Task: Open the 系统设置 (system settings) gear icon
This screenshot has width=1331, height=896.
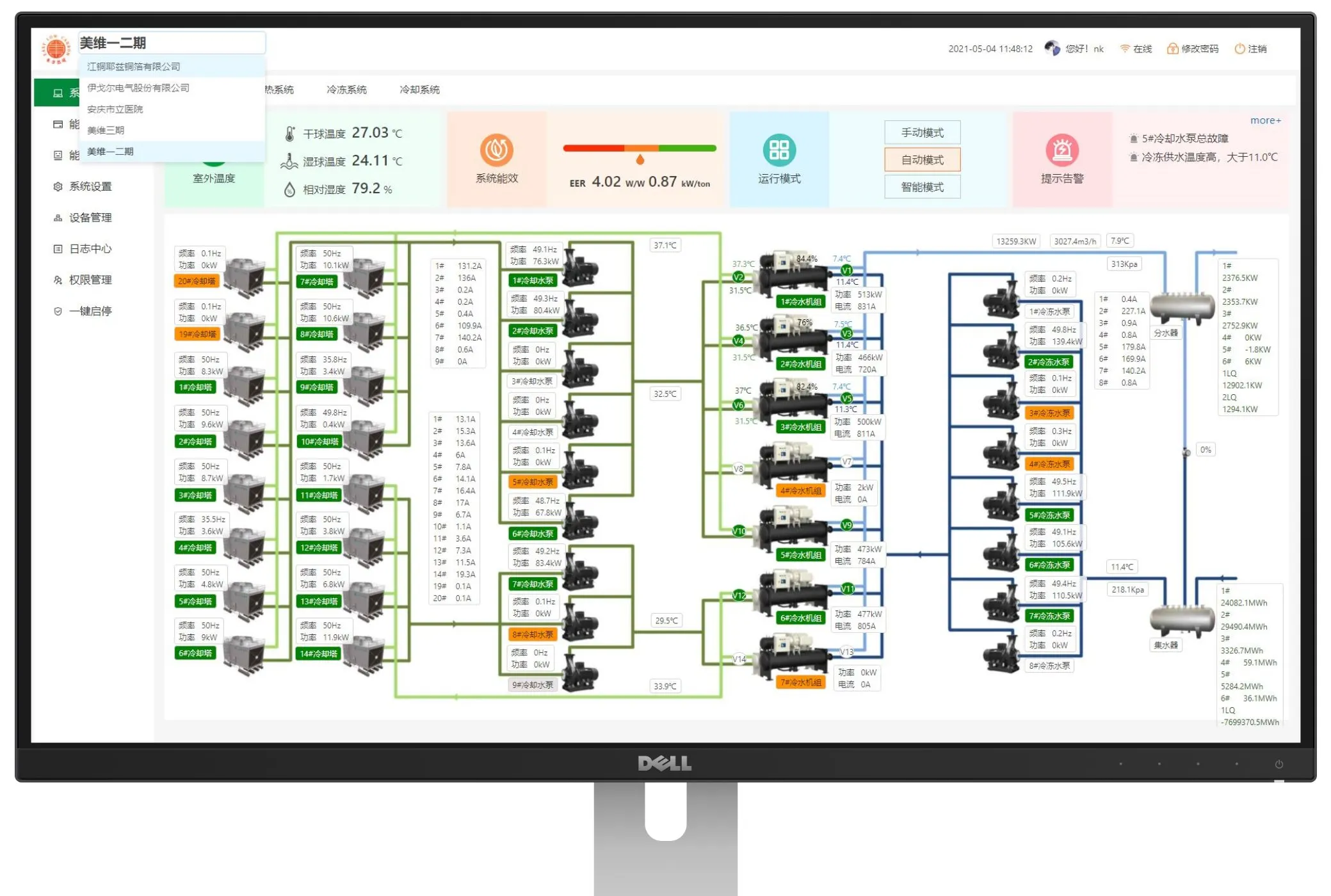Action: point(58,186)
